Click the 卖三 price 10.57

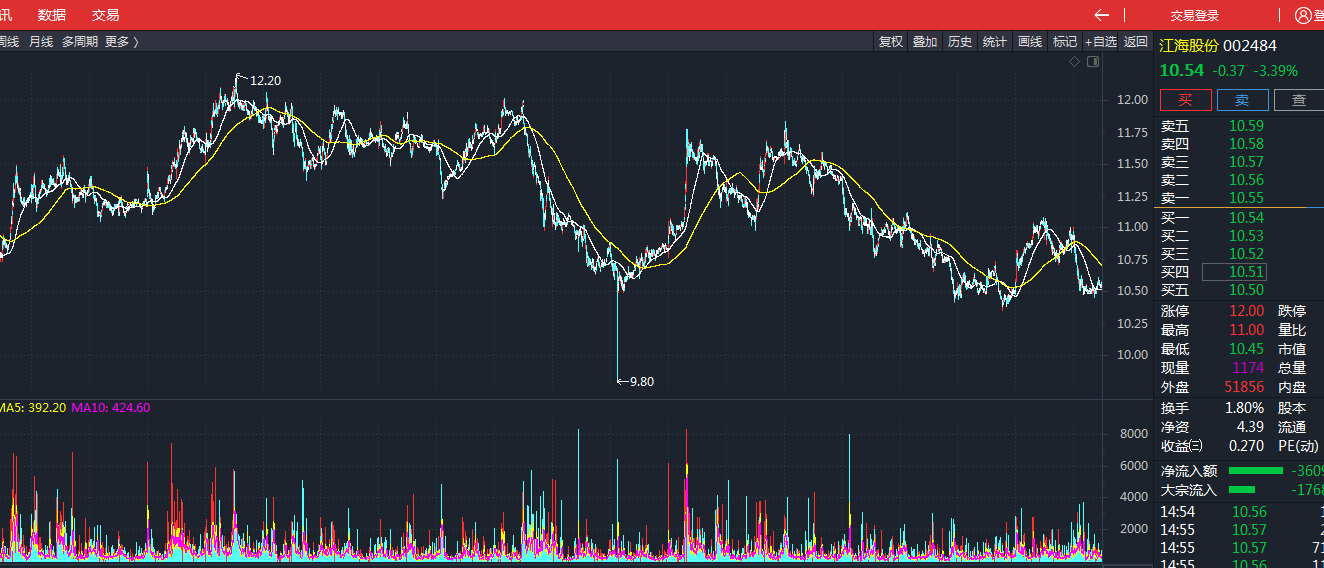[1247, 162]
